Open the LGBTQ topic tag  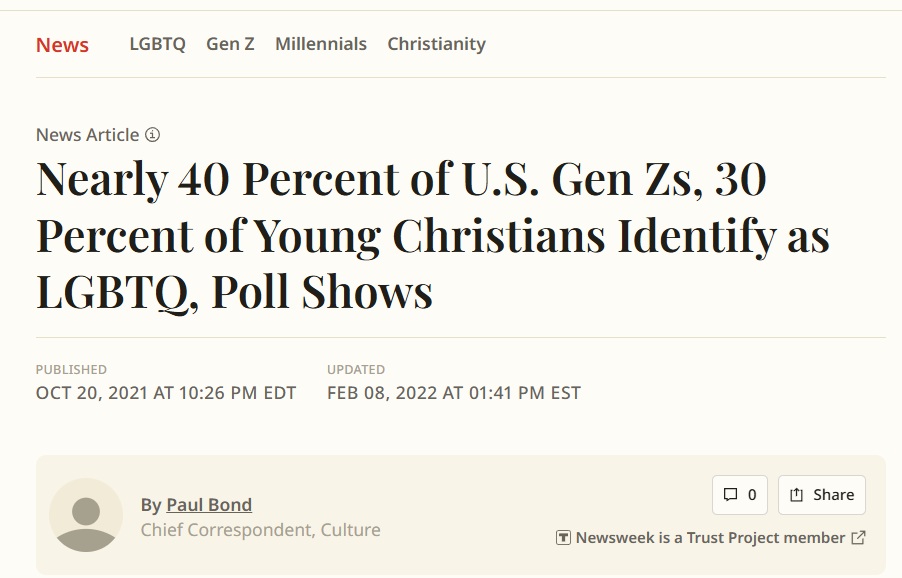[x=158, y=44]
